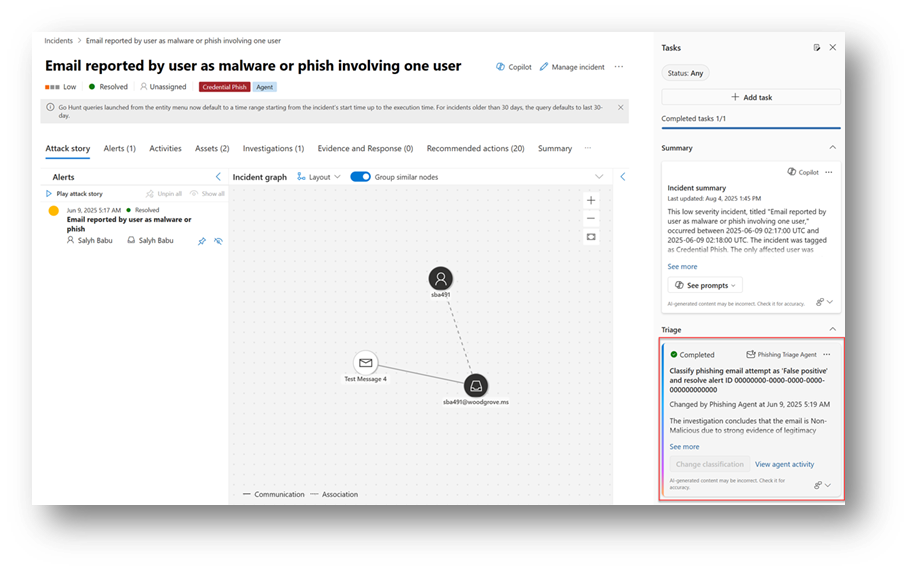Viewport: 910px width, 570px height.
Task: View Recommended actions (20) tab
Action: point(475,149)
